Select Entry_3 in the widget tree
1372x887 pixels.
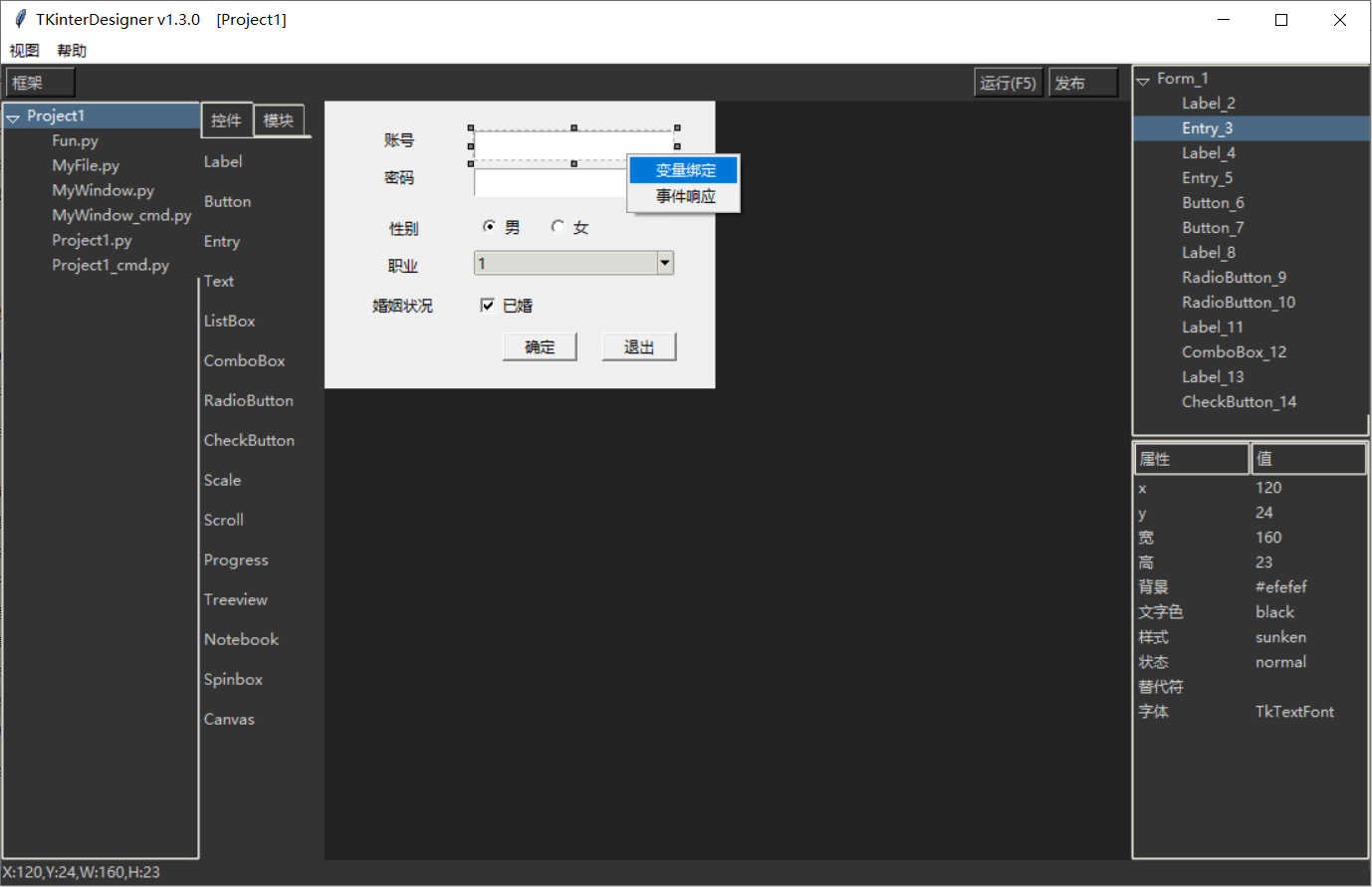[1207, 128]
